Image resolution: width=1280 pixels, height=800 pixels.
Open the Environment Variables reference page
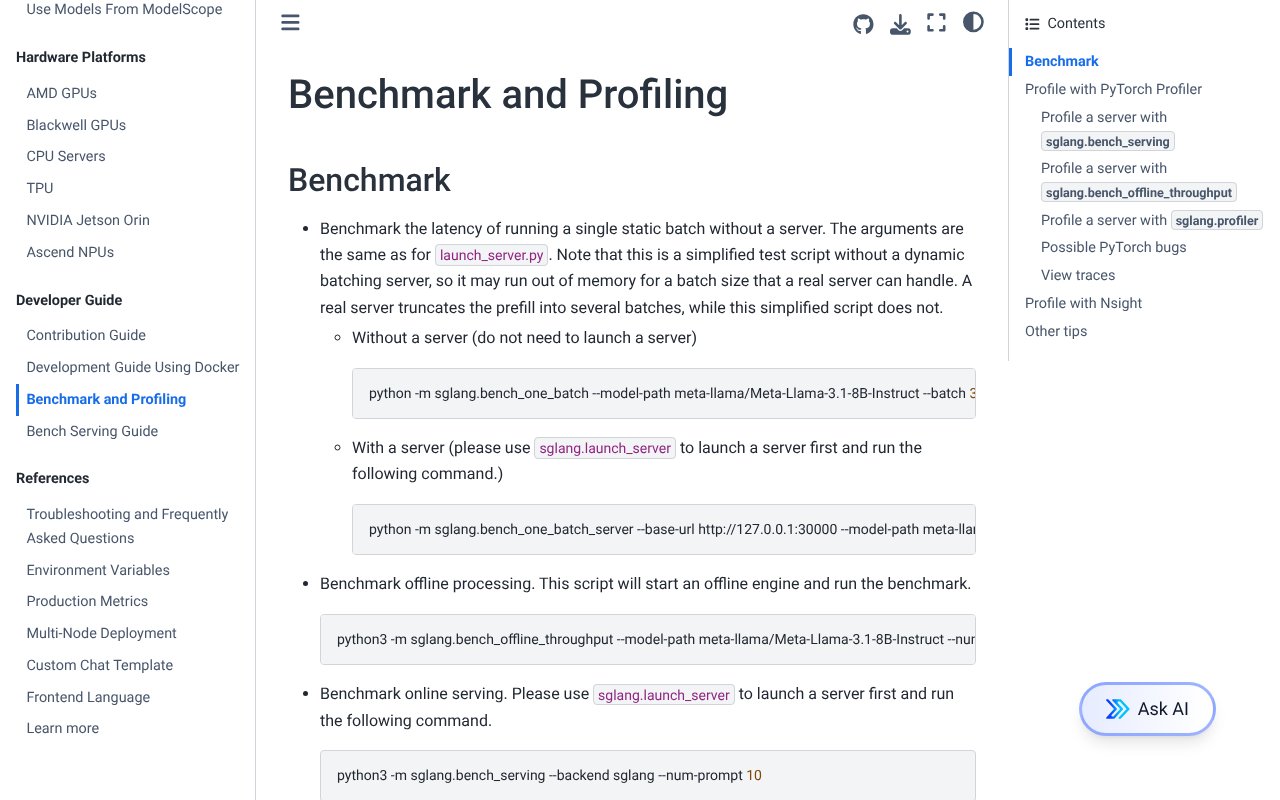click(x=98, y=570)
